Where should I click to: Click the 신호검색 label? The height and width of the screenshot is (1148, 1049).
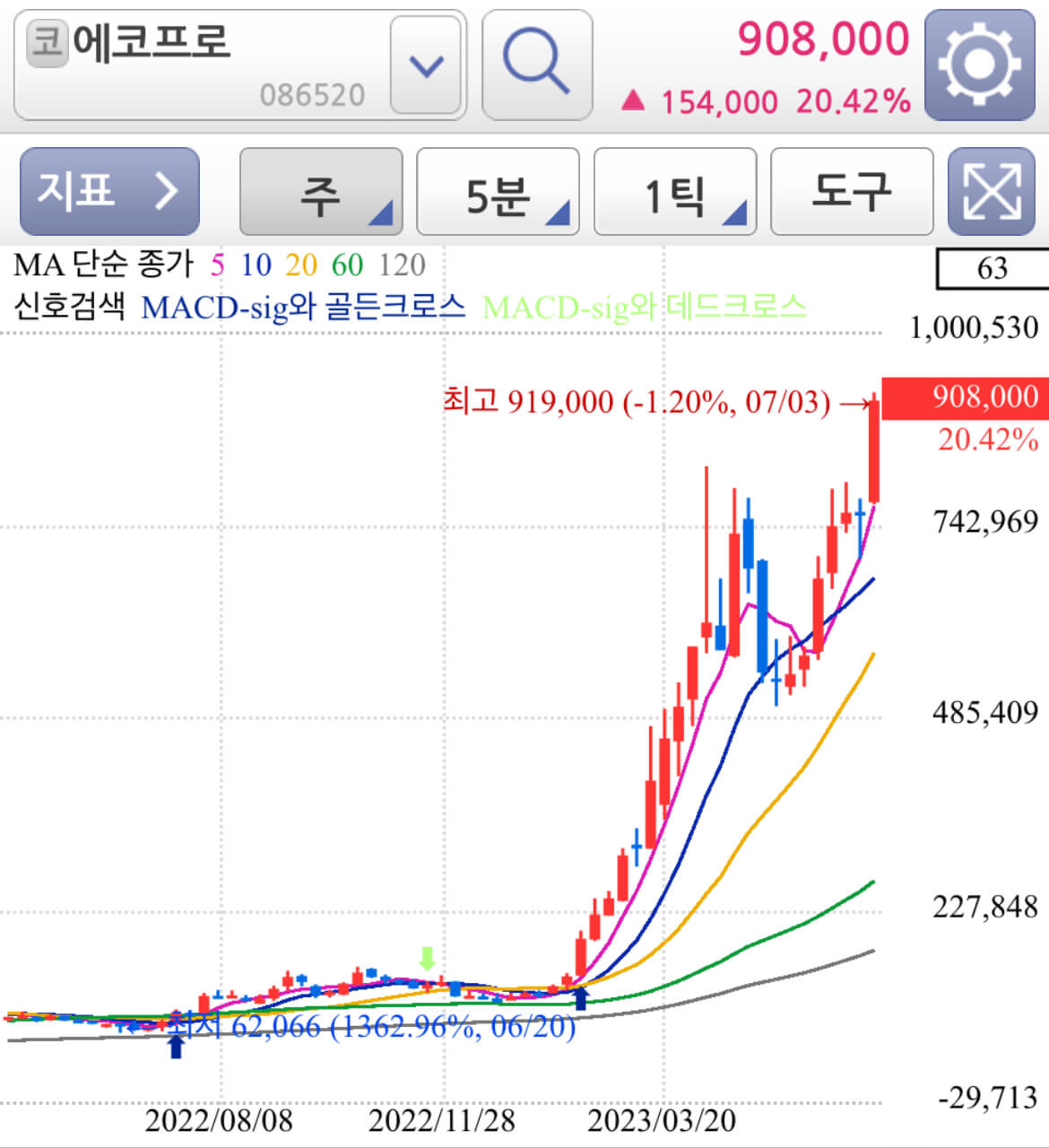tap(69, 307)
